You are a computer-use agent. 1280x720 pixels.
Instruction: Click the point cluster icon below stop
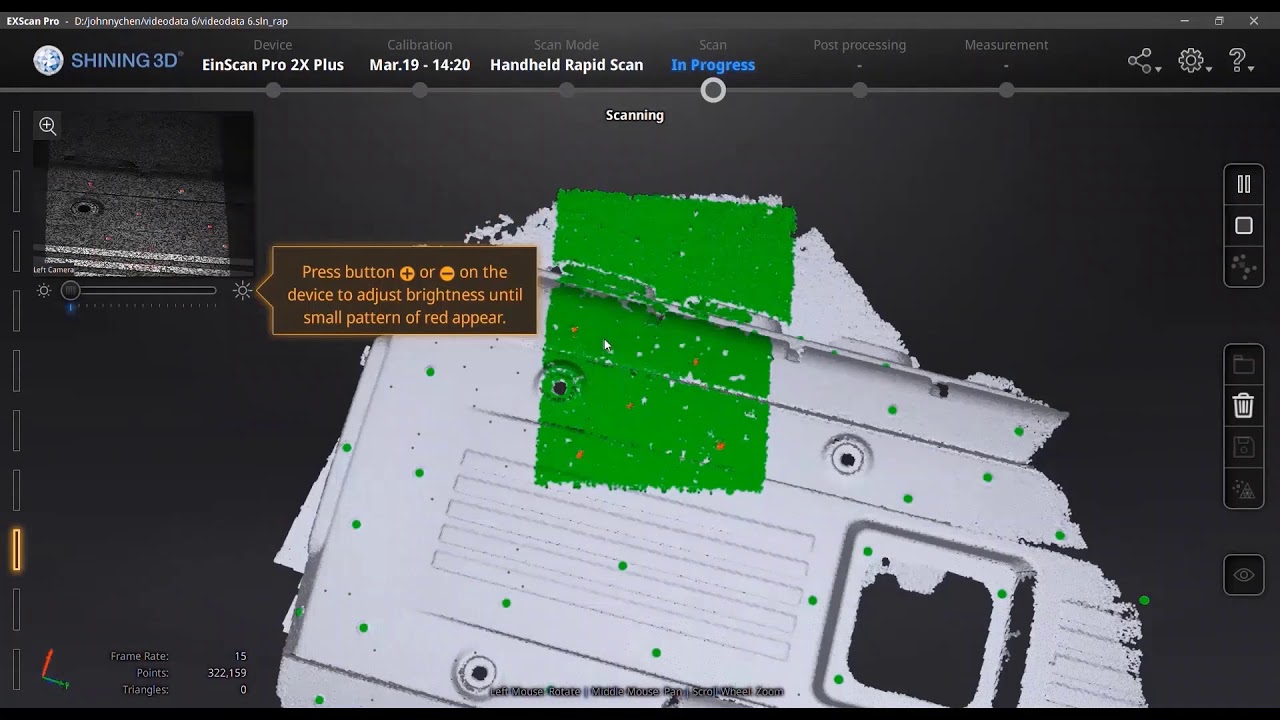(x=1244, y=267)
